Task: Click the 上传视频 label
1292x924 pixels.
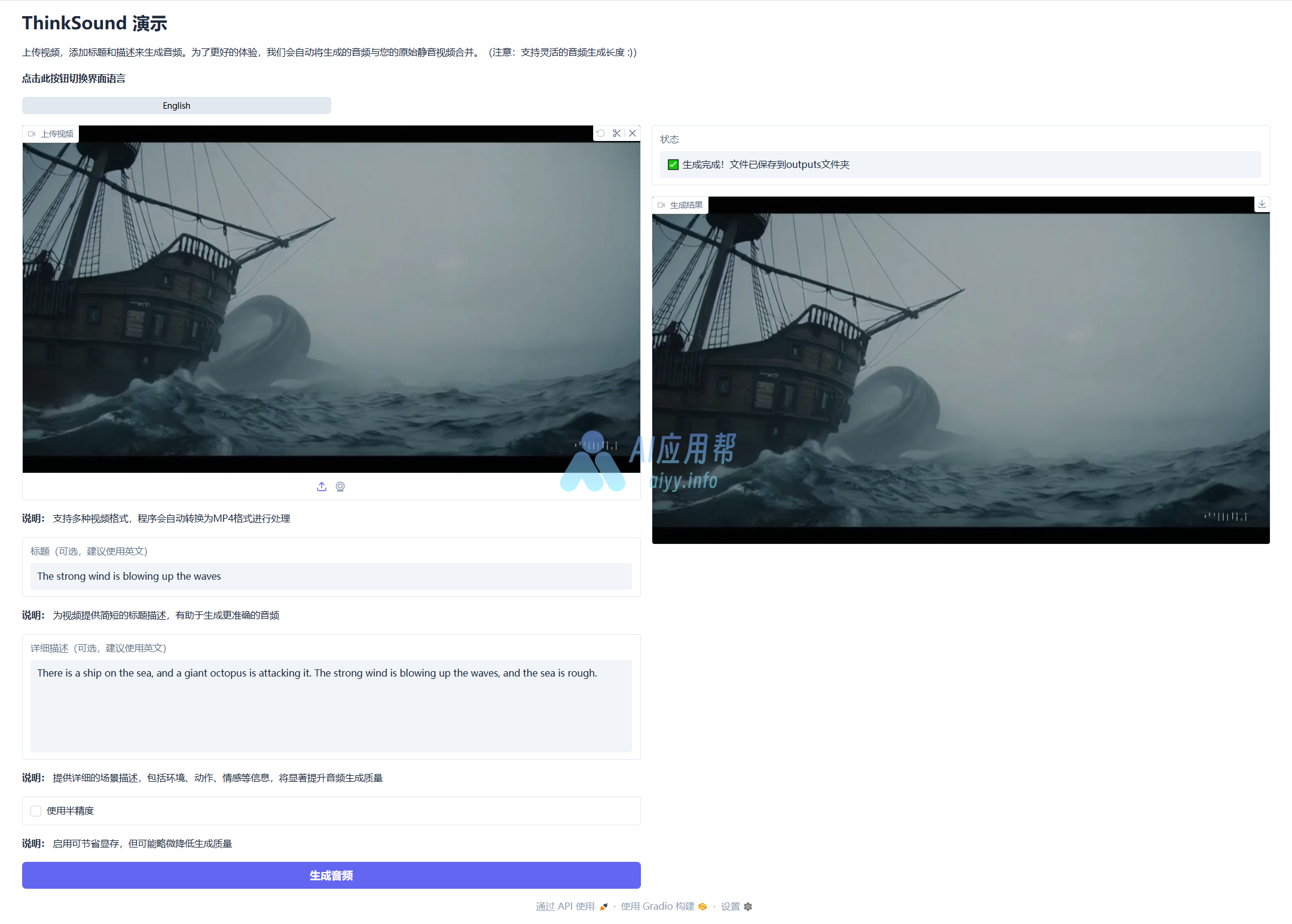Action: [x=51, y=134]
